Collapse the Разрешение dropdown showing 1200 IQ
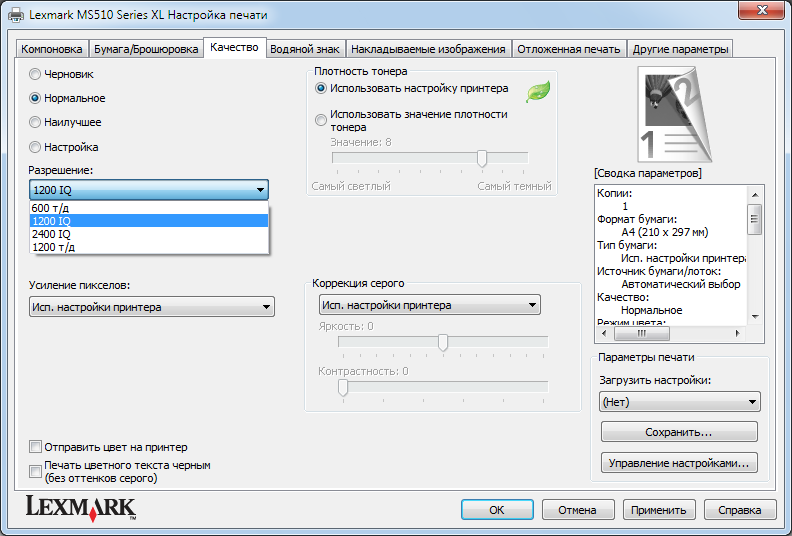792x536 pixels. point(149,190)
